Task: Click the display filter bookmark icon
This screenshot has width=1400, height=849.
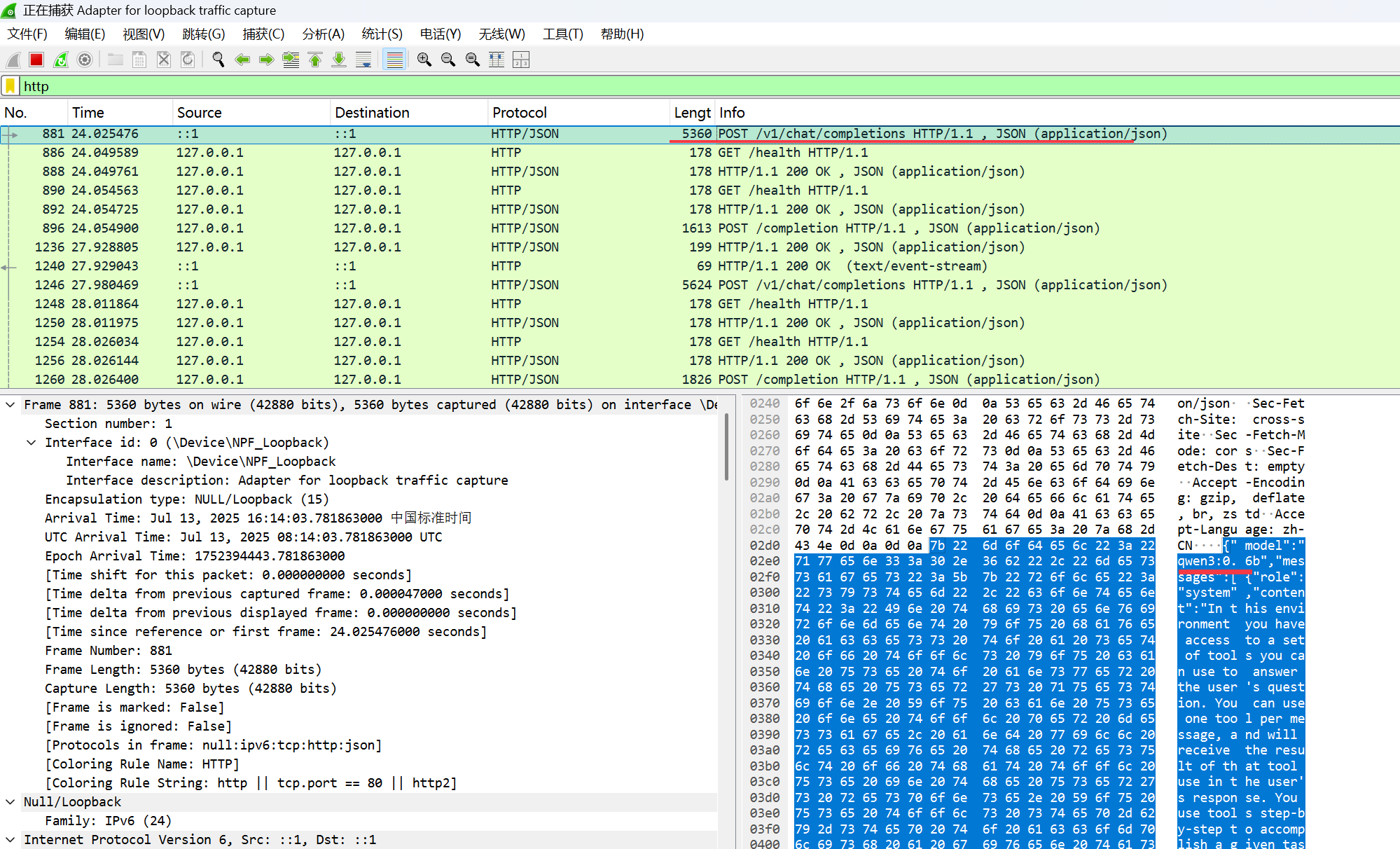Action: click(x=11, y=86)
